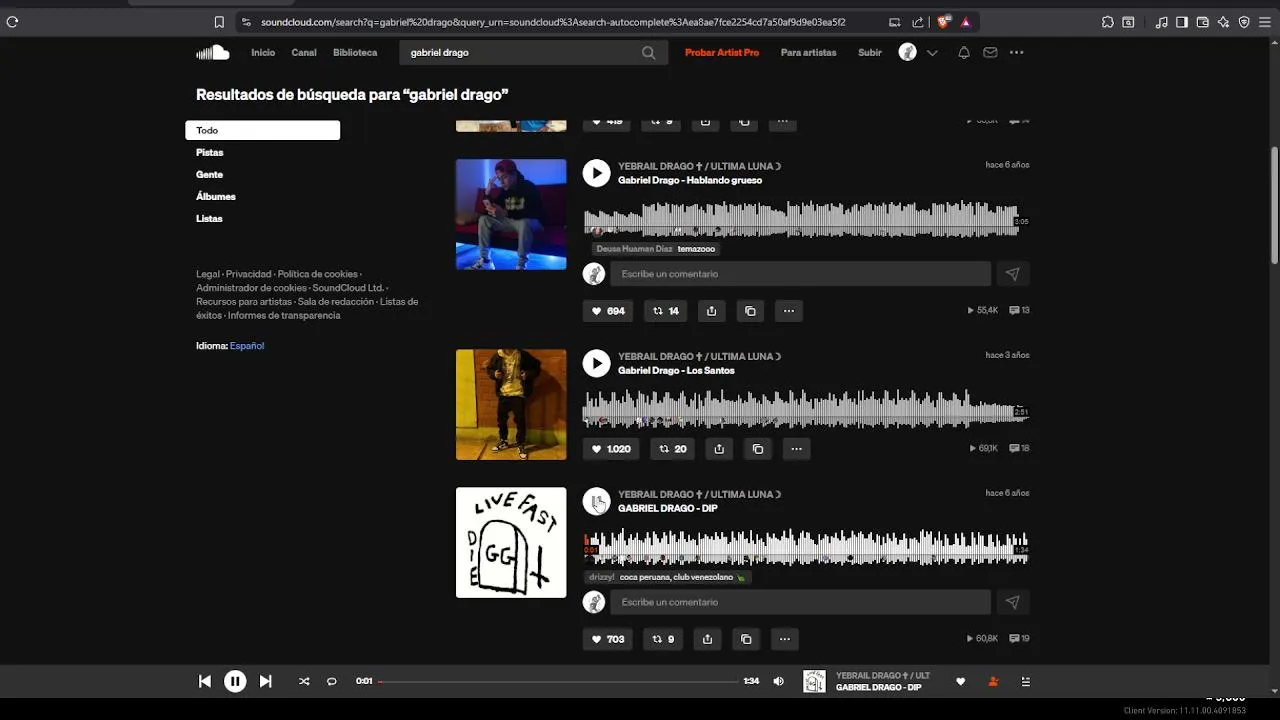Share the Hablando grueso track
Viewport: 1280px width, 720px height.
pos(711,311)
